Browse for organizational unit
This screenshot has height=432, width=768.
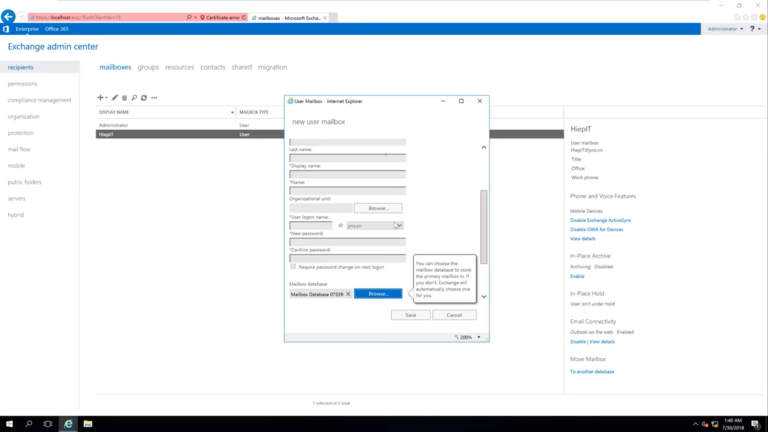[378, 208]
